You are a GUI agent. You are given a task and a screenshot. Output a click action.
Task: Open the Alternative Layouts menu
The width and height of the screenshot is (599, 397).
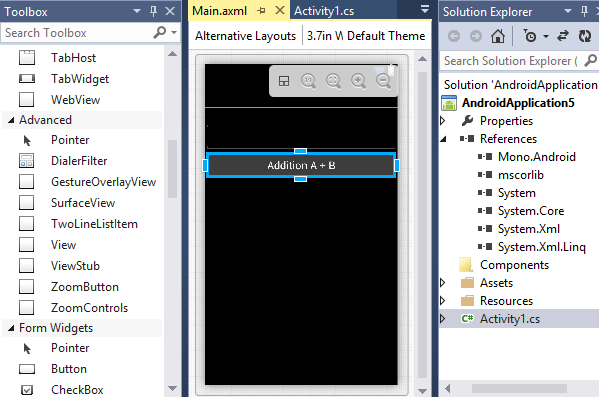245,36
